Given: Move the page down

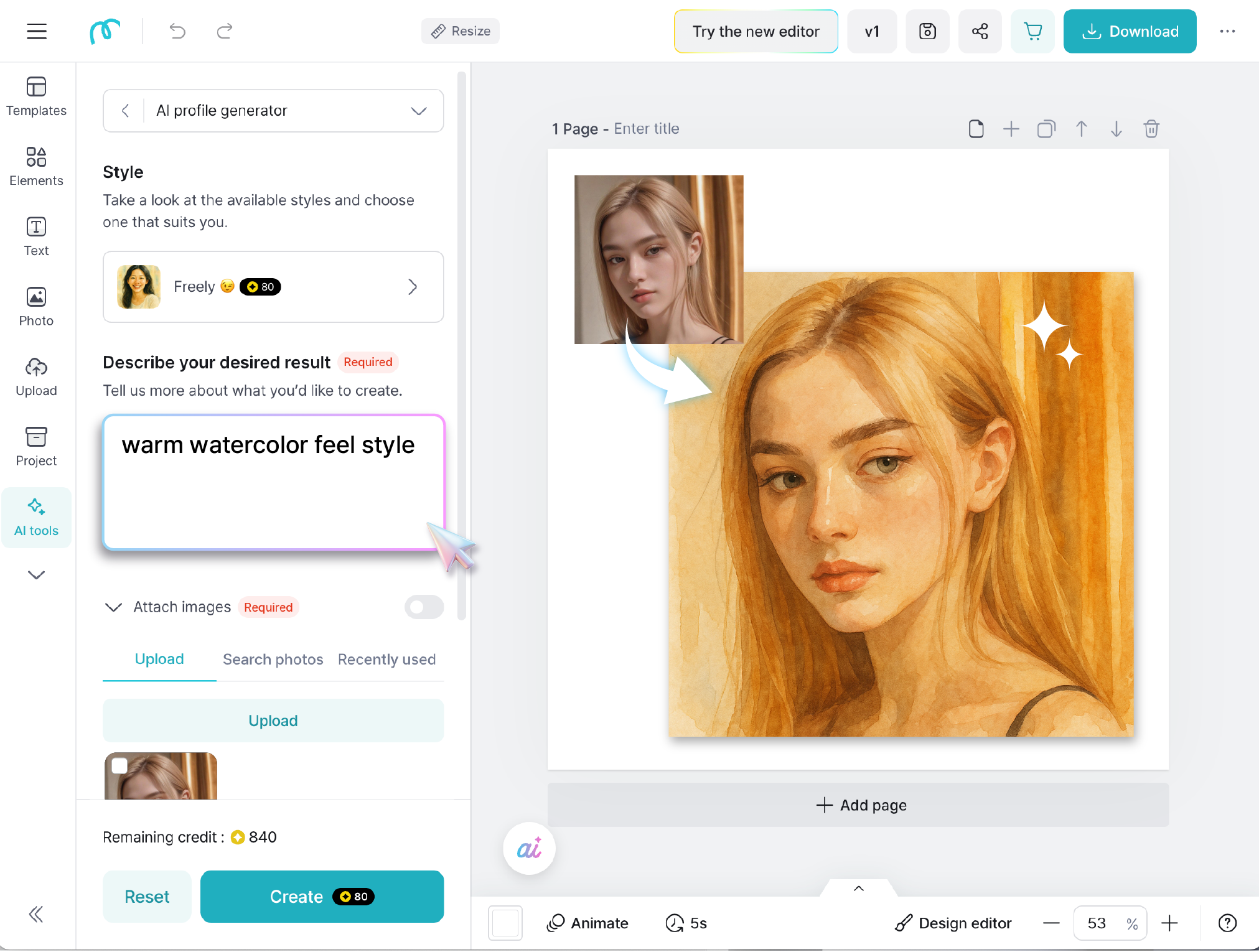Looking at the screenshot, I should tap(1116, 129).
